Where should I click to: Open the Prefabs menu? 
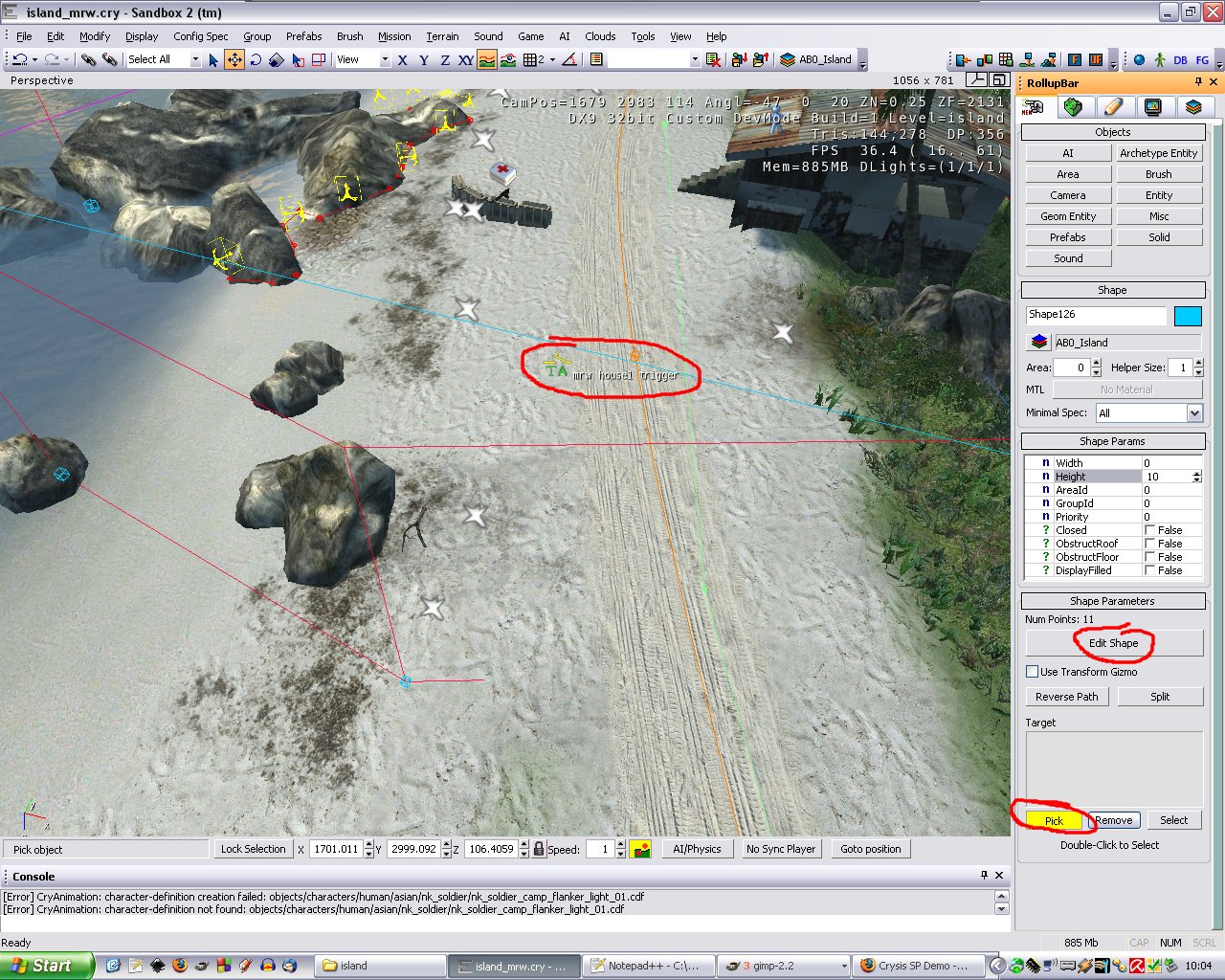pyautogui.click(x=303, y=36)
